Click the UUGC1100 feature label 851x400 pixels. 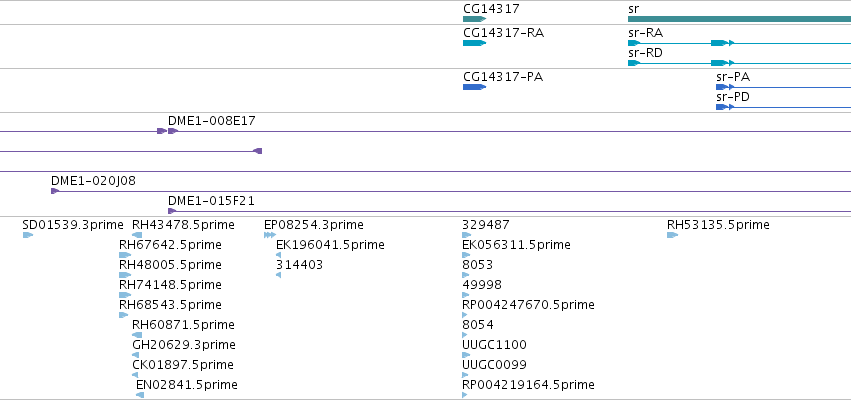pyautogui.click(x=494, y=345)
